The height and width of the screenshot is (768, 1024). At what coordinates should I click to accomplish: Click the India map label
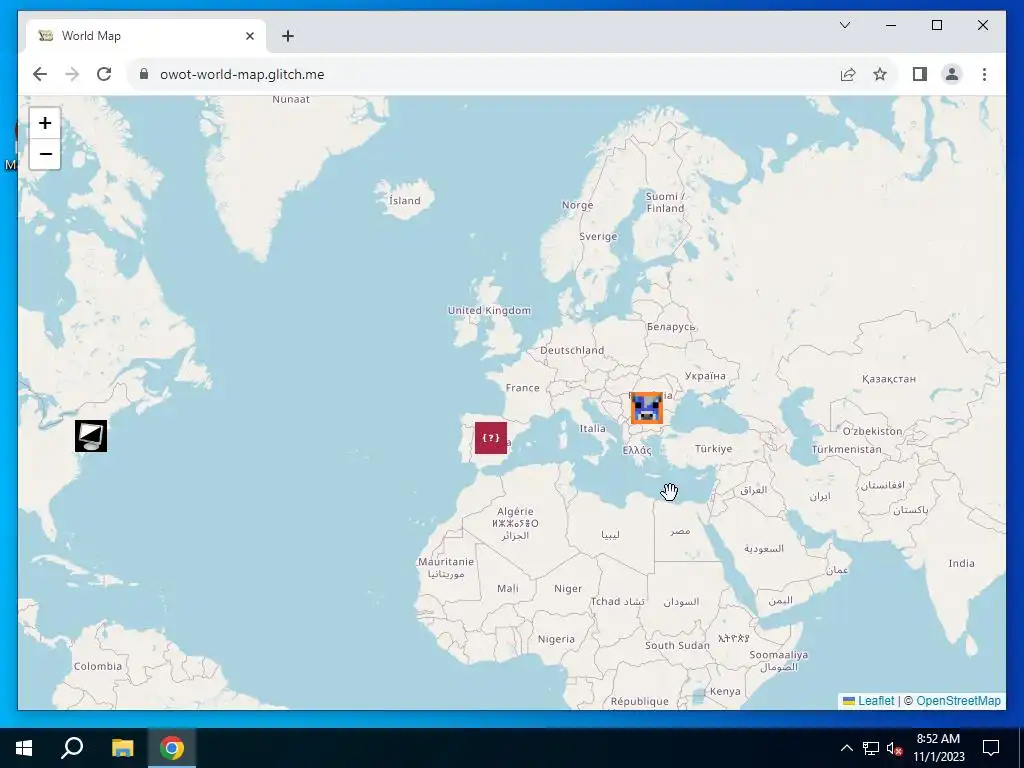pyautogui.click(x=961, y=563)
